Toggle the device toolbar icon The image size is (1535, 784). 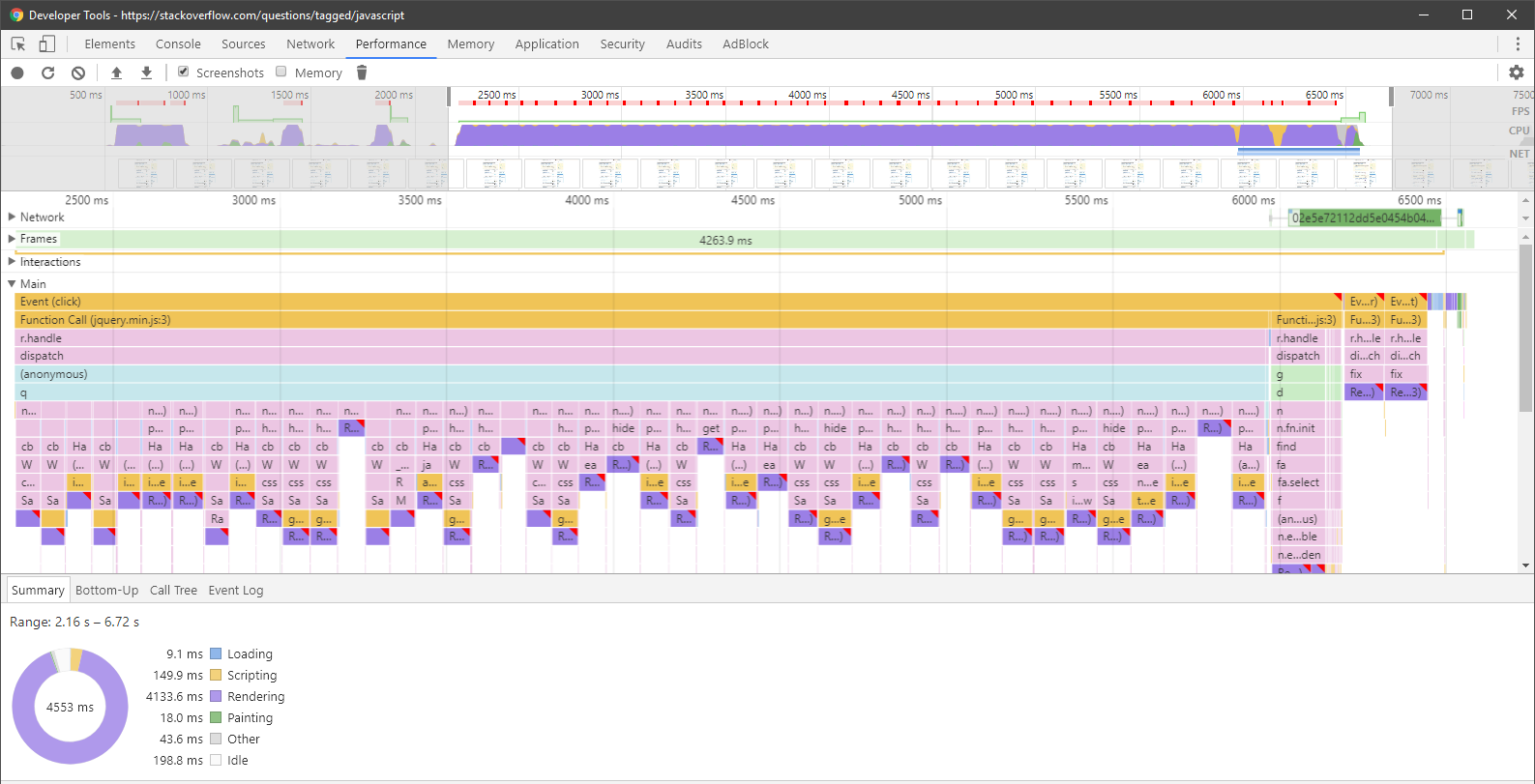[46, 44]
